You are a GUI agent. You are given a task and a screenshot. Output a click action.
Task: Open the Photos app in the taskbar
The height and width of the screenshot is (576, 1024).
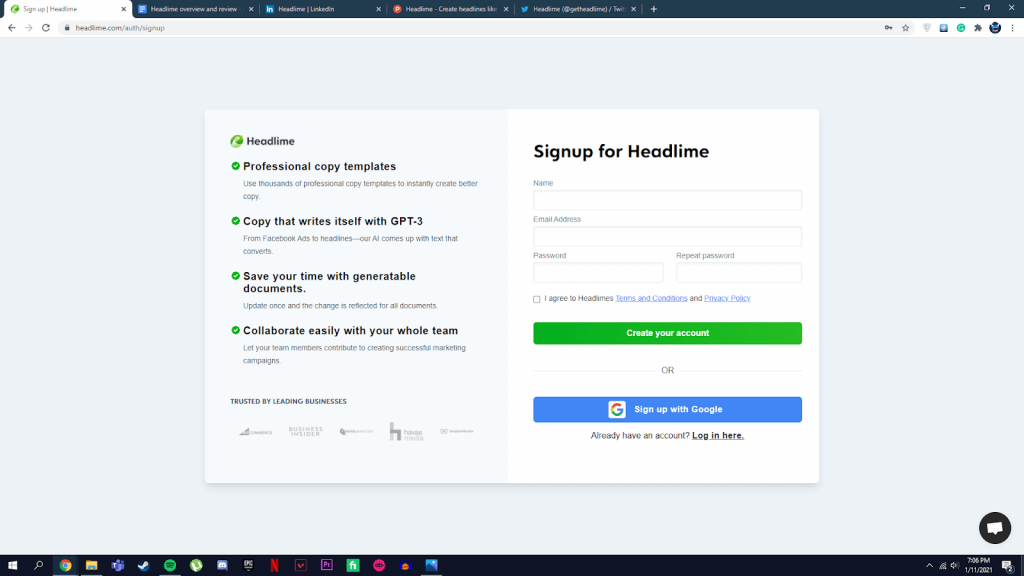(431, 566)
